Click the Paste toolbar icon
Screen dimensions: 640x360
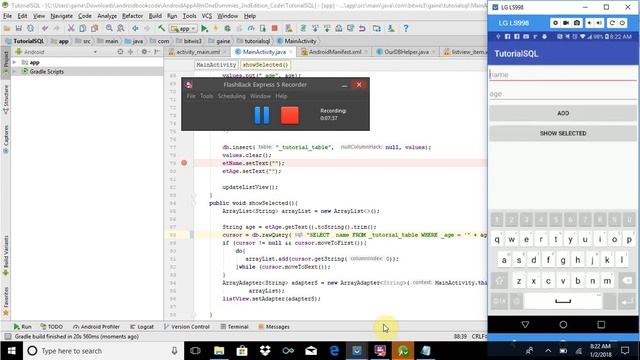(x=94, y=28)
